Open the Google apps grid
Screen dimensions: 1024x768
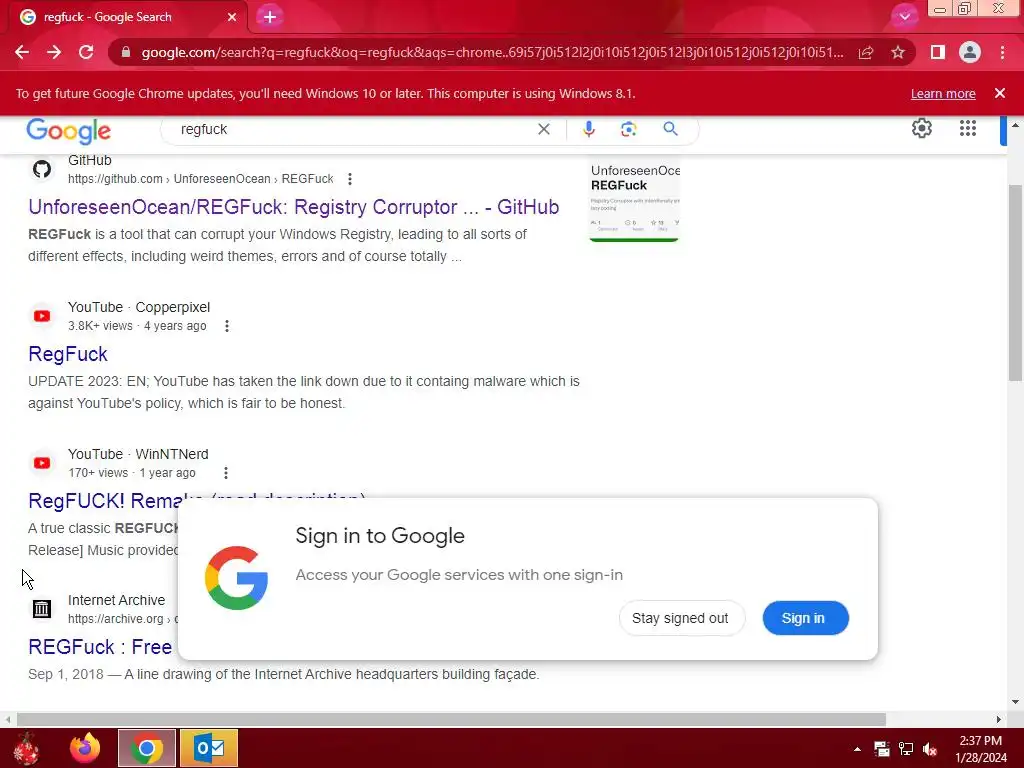968,129
